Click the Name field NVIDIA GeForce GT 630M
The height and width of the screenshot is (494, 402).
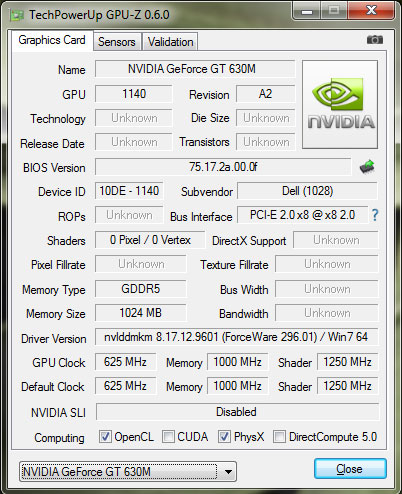[x=195, y=69]
